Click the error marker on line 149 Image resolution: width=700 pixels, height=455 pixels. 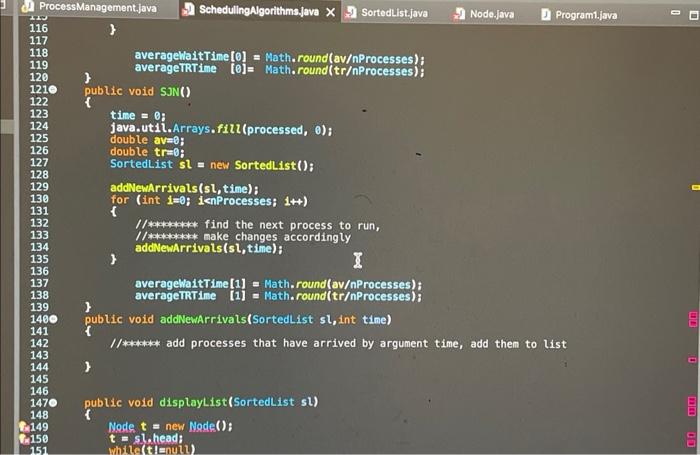coord(24,427)
